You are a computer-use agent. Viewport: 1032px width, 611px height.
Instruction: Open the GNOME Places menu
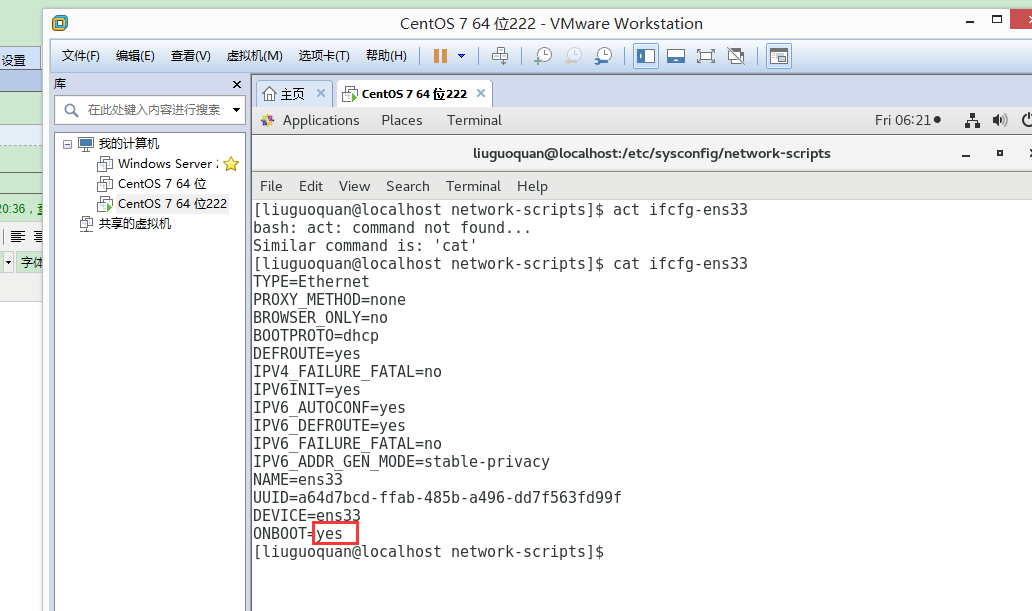coord(401,120)
